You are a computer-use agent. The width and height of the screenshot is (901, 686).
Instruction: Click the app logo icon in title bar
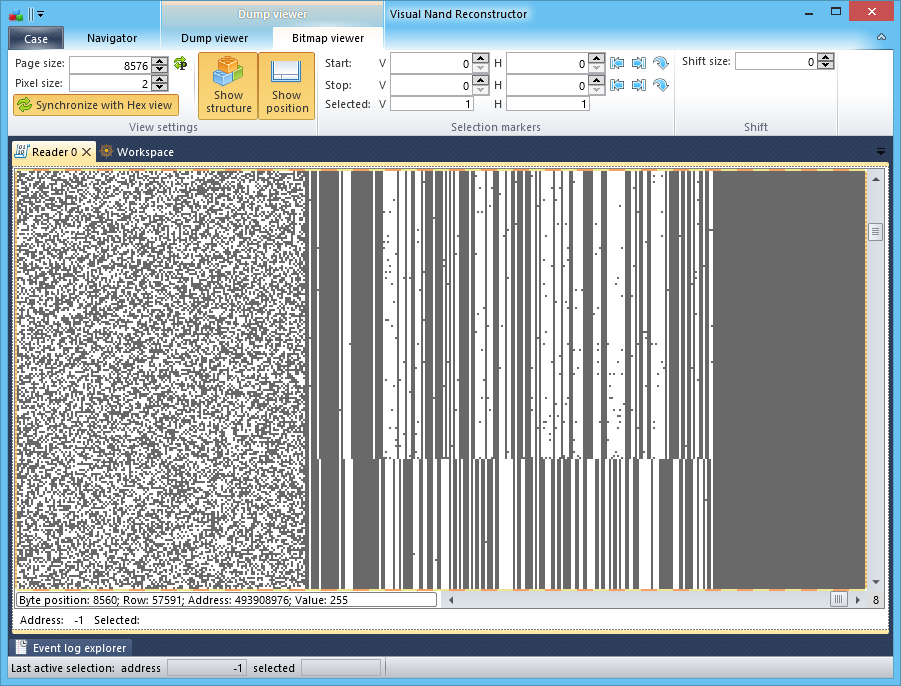click(x=16, y=14)
